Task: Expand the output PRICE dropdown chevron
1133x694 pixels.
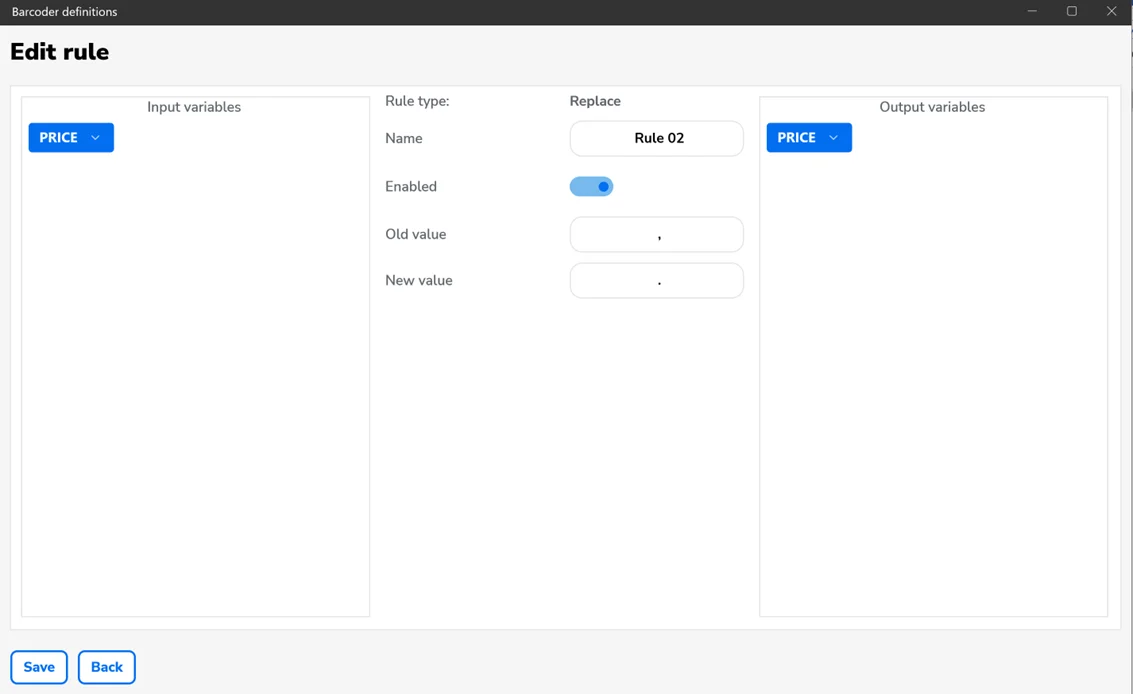Action: (x=834, y=138)
